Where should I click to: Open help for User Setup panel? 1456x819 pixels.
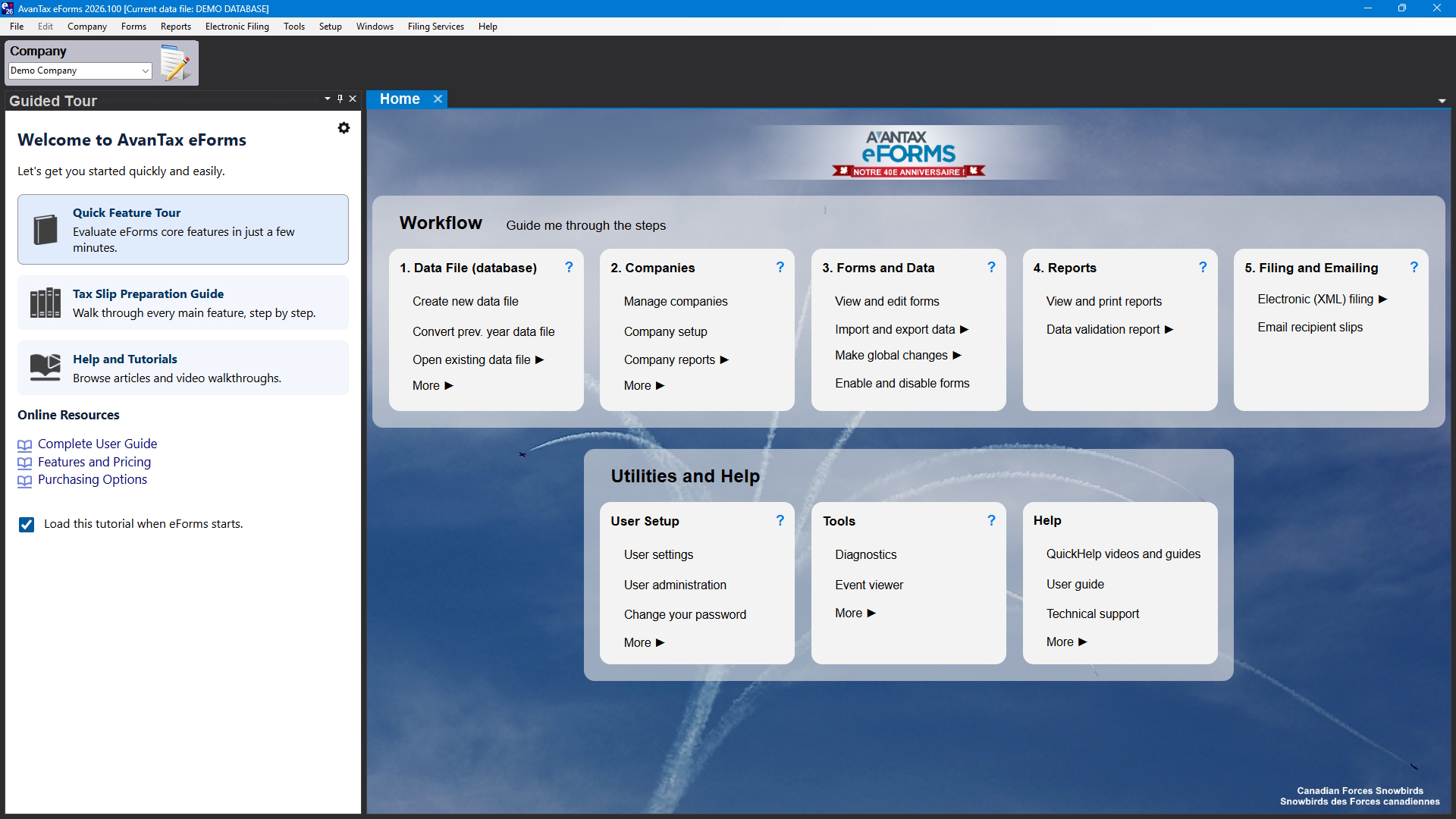point(779,520)
